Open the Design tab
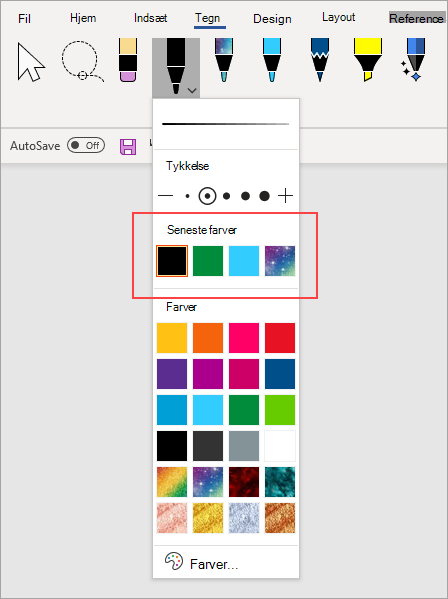This screenshot has width=448, height=599. coord(272,19)
